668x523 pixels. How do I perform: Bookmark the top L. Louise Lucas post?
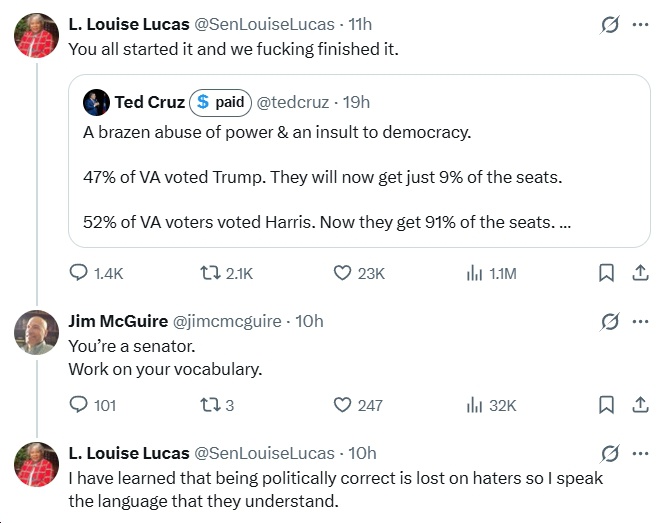(606, 273)
